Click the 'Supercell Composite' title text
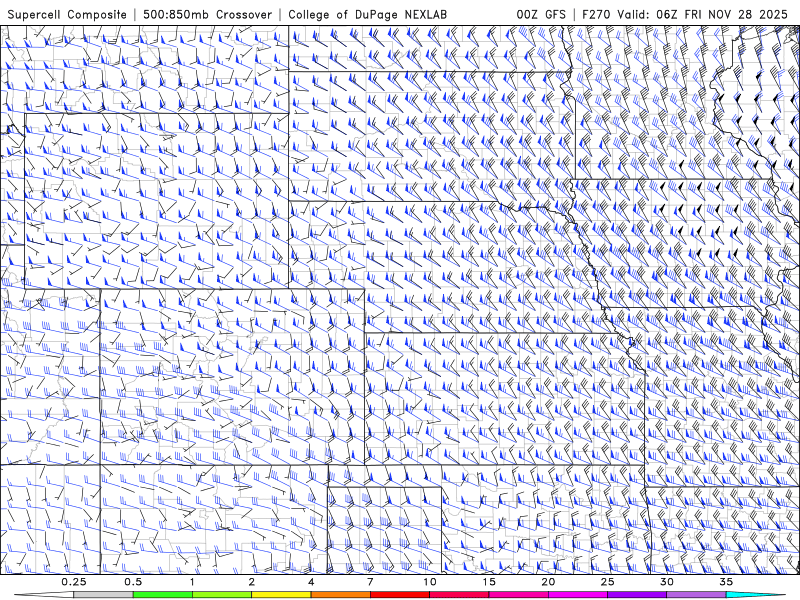Screen dimensions: 800x600 click(x=67, y=15)
